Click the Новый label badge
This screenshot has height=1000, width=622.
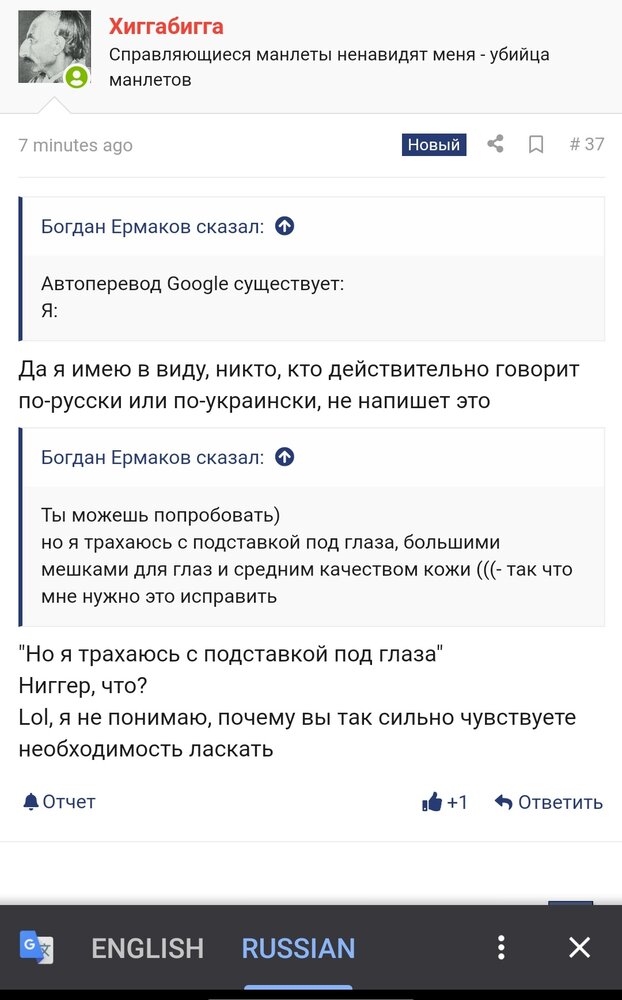click(x=434, y=145)
